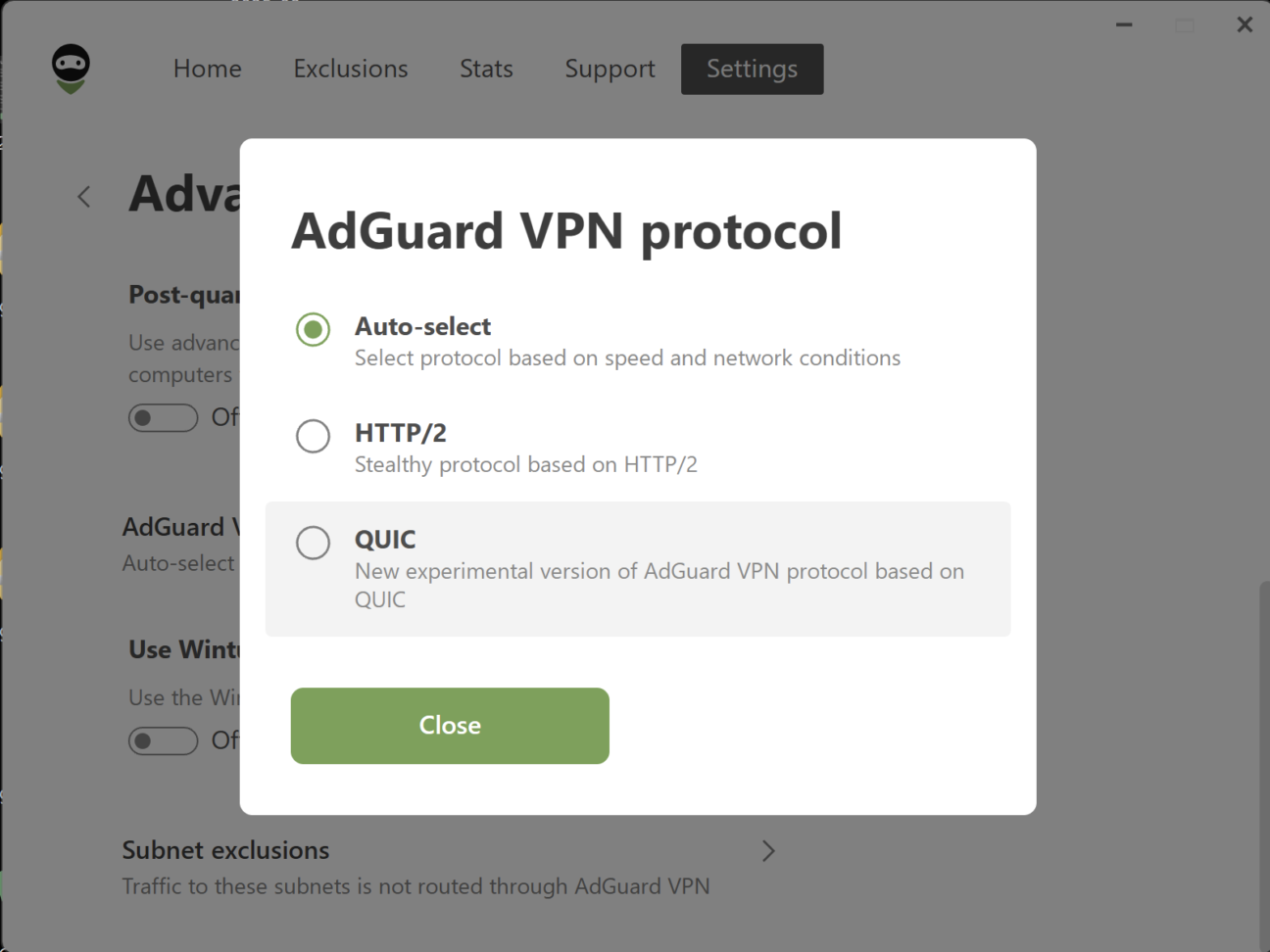Close the AdGuard VPN protocol dialog
Image resolution: width=1270 pixels, height=952 pixels.
449,725
